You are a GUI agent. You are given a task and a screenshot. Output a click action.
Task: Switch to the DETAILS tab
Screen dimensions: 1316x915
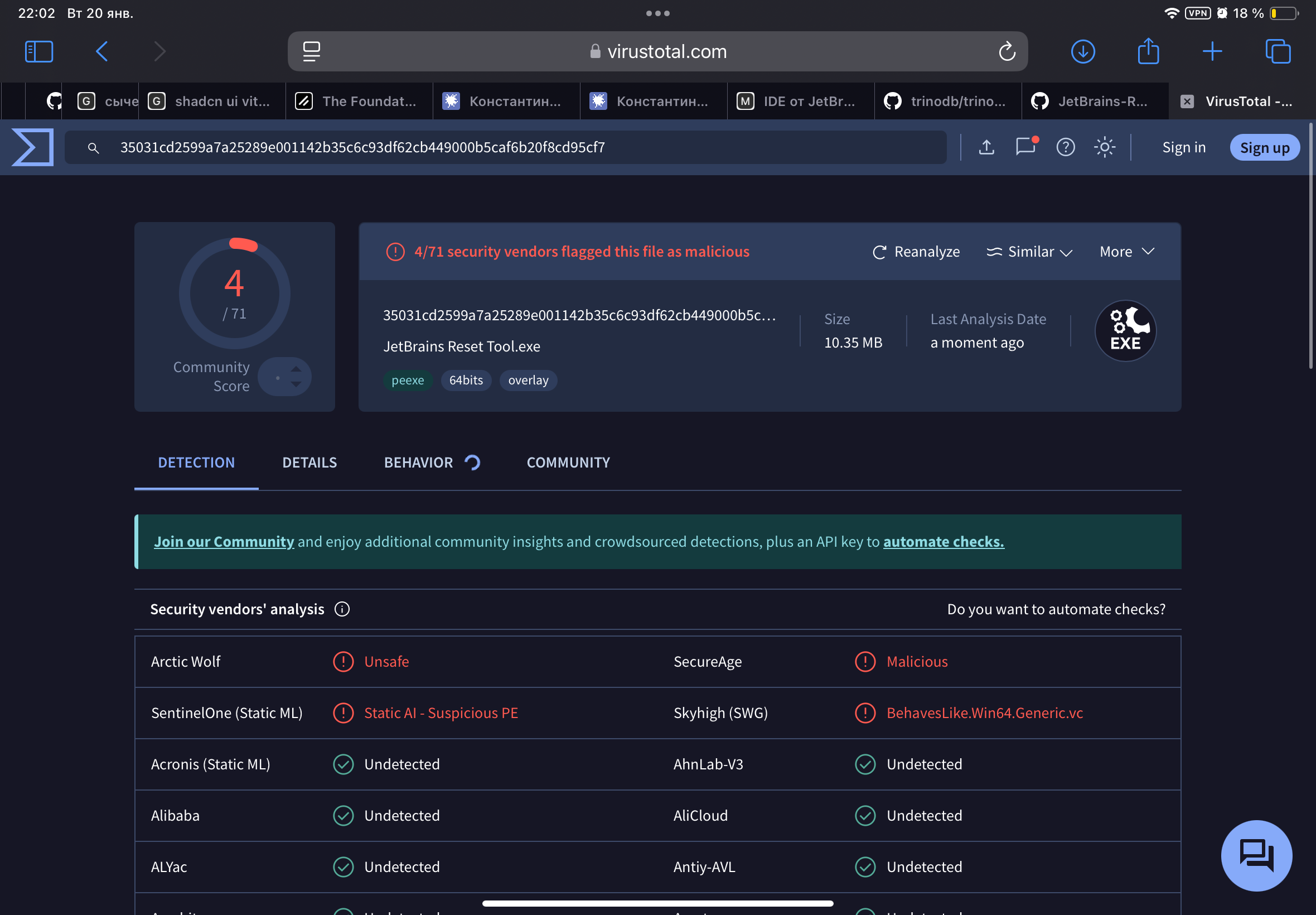coord(309,463)
